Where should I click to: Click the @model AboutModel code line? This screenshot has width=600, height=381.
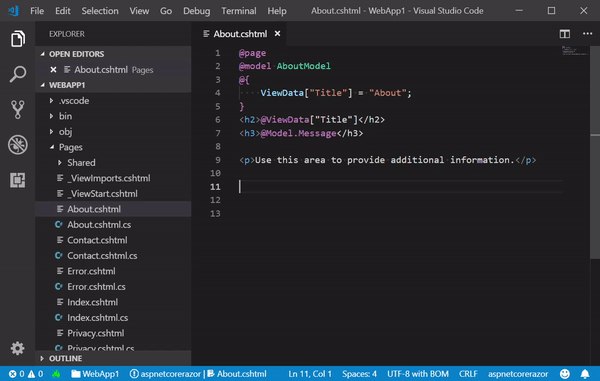(x=285, y=66)
